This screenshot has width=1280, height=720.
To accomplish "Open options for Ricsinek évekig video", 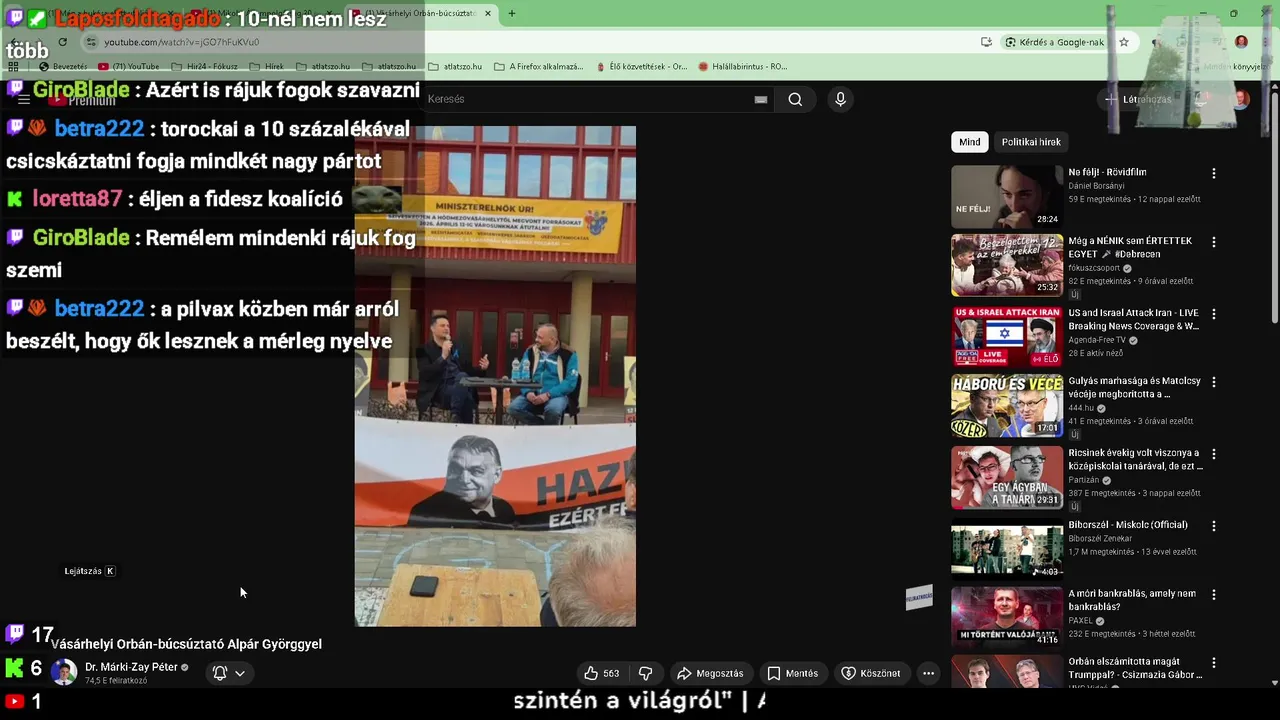I will [1214, 453].
